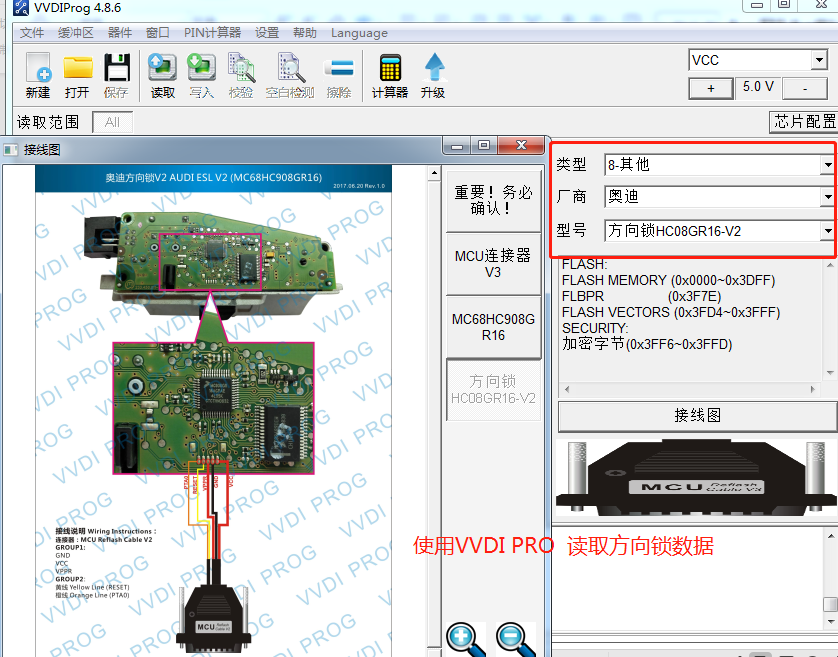This screenshot has height=657, width=838.
Task: Select the 重要！务必确认！ tab
Action: pos(493,200)
